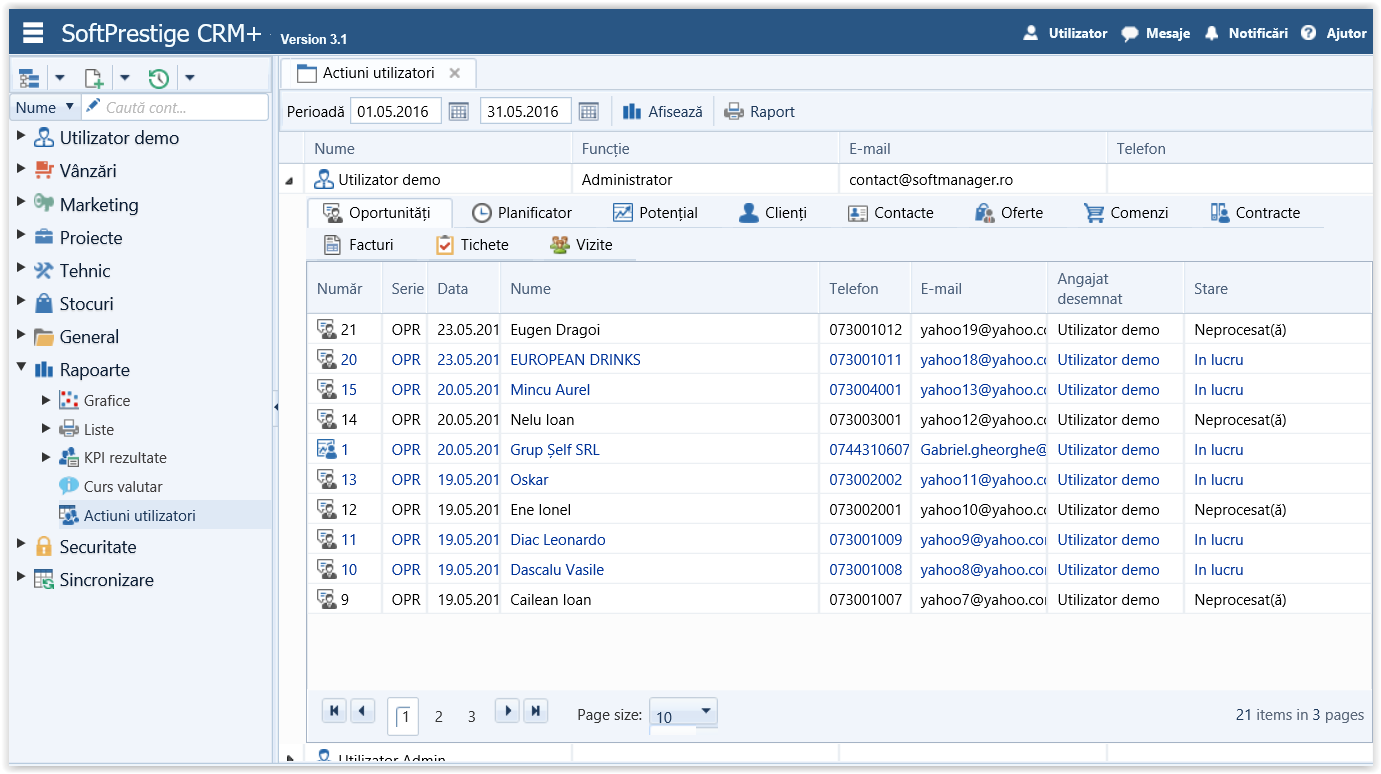Viewport: 1381px width, 774px height.
Task: Select Tehnic in the sidebar
Action: click(85, 271)
